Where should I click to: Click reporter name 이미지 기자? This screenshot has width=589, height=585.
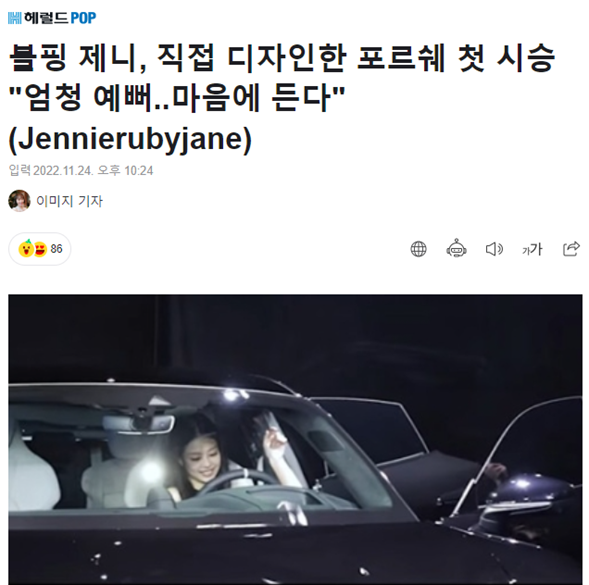[69, 201]
